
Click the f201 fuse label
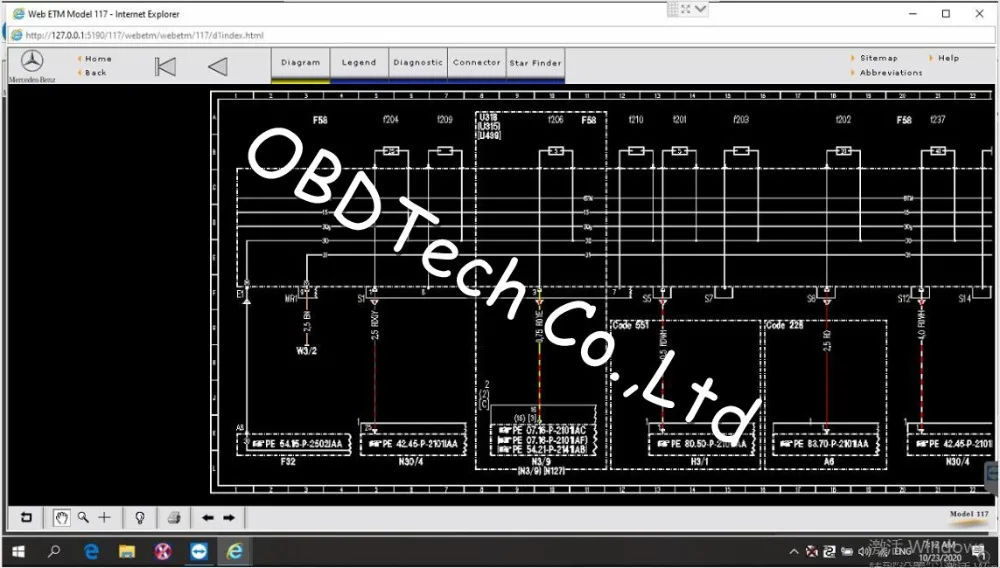(679, 120)
